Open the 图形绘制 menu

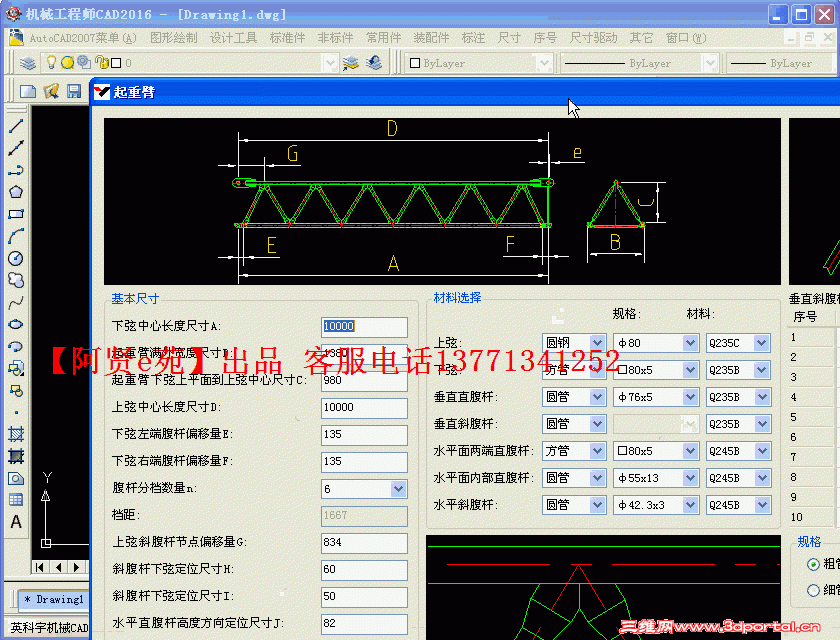point(174,38)
